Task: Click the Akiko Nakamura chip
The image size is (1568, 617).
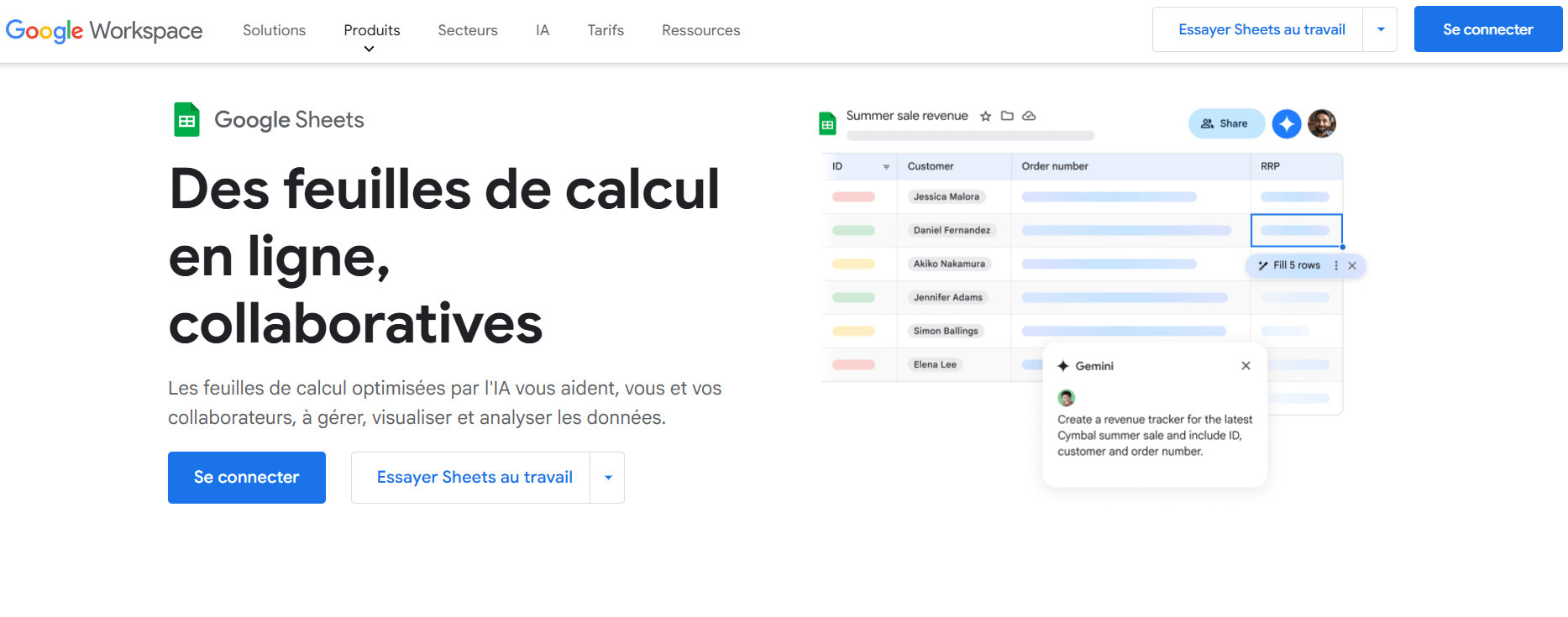Action: tap(949, 264)
